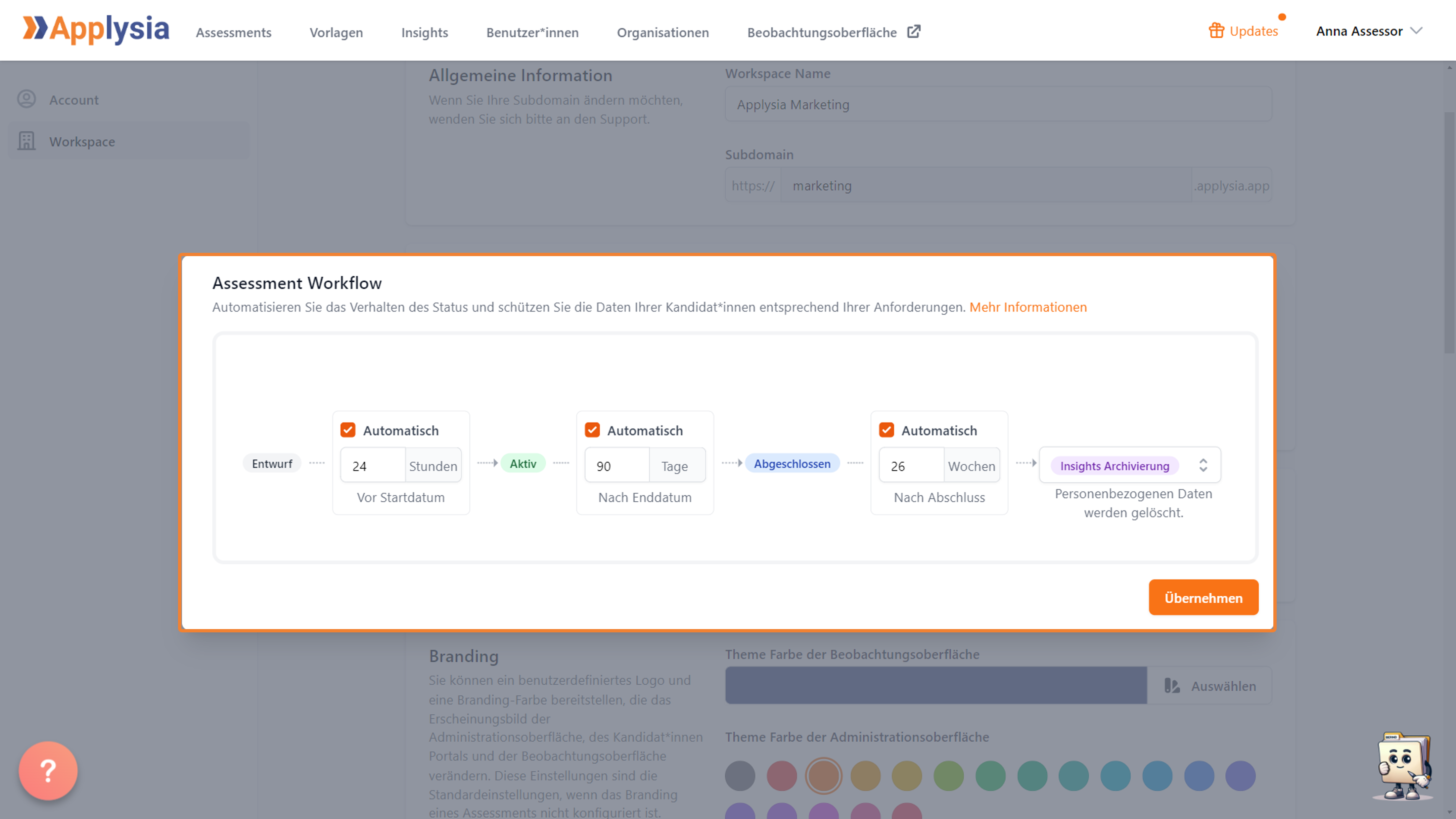Pick the pink-red theme color swatch
The image size is (1456, 819).
(x=782, y=775)
